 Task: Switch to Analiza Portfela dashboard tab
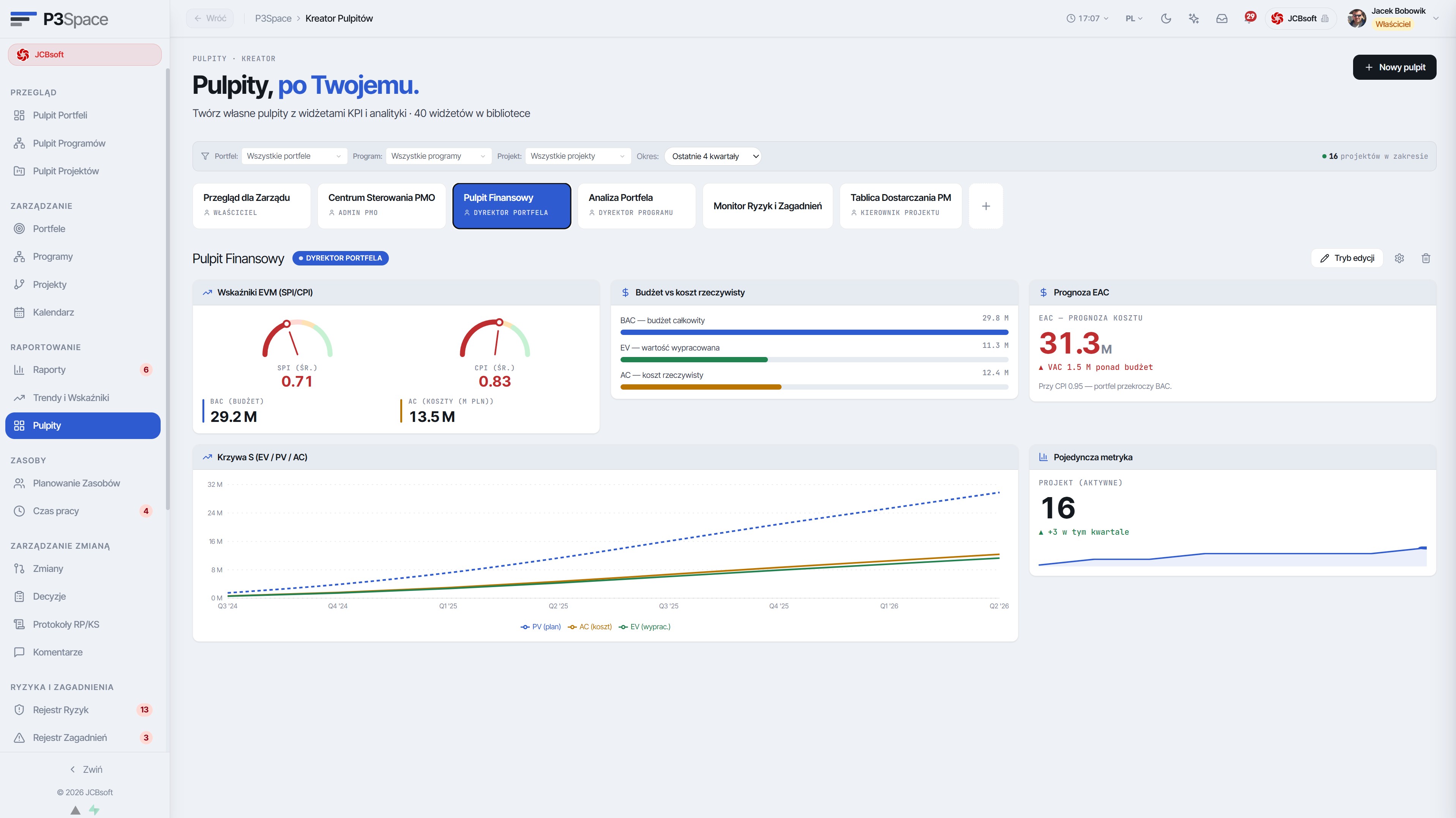pyautogui.click(x=636, y=206)
